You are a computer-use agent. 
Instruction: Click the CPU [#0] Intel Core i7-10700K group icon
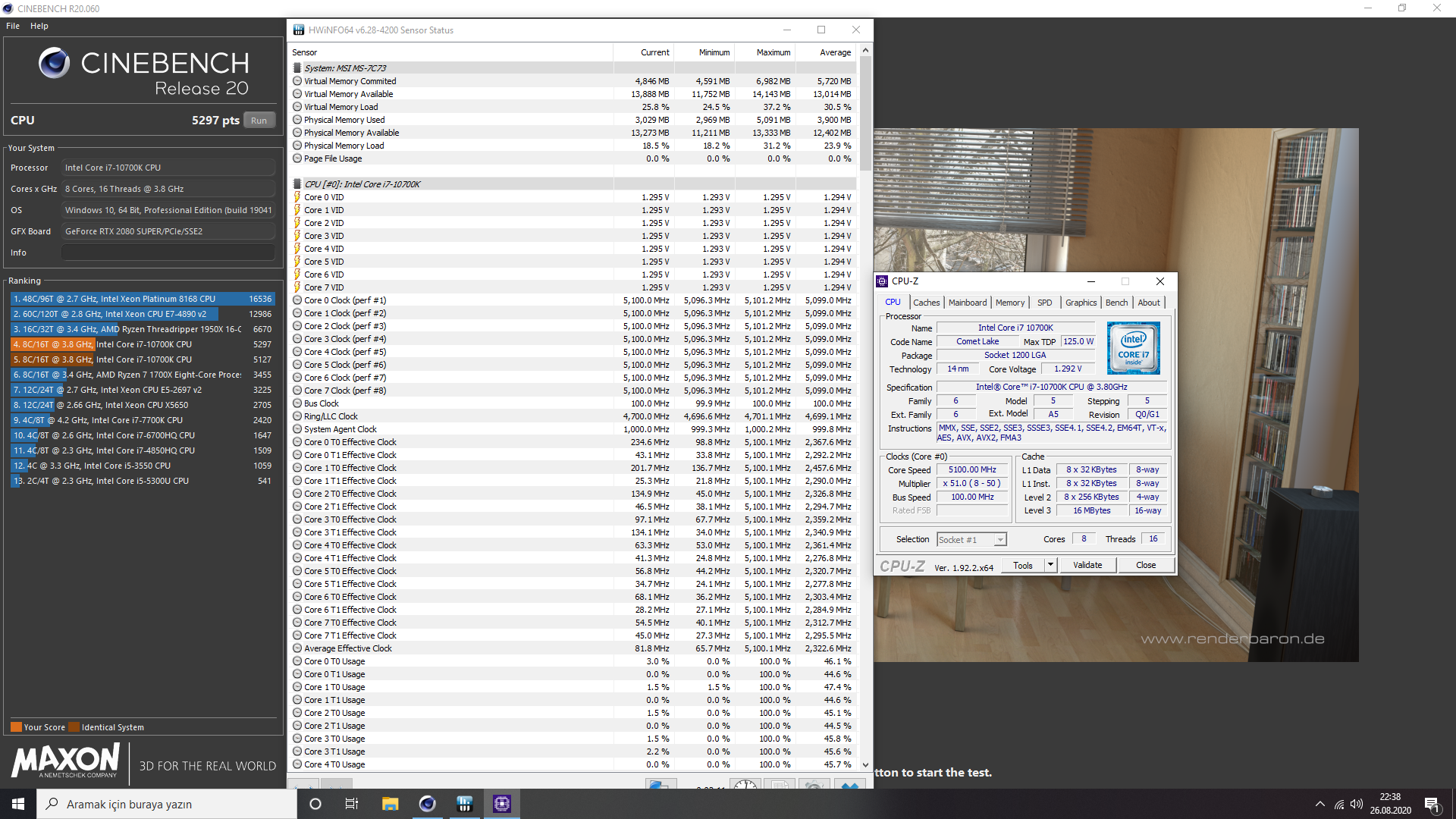point(297,184)
